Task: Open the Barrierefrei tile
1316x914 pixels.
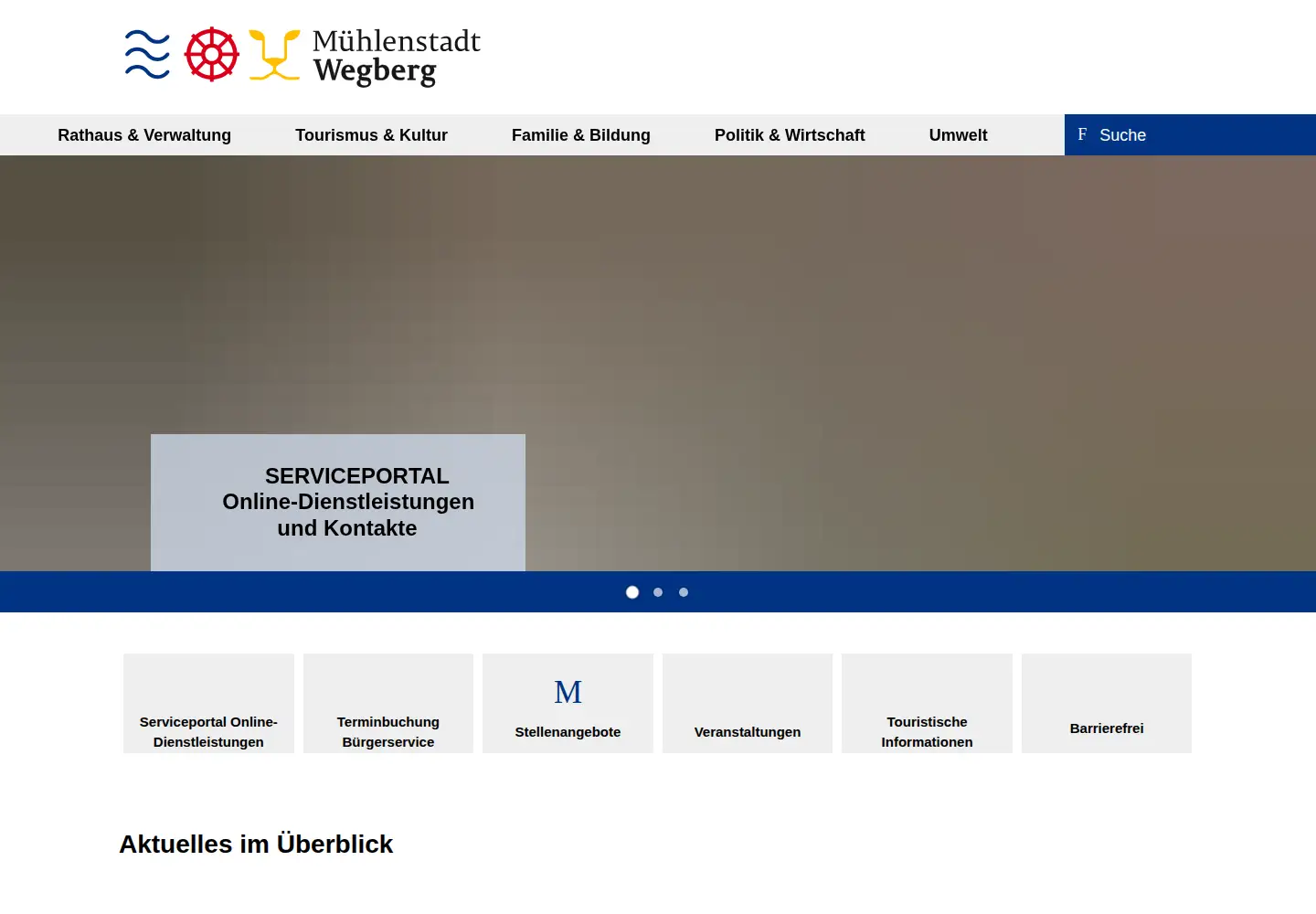Action: click(x=1107, y=704)
